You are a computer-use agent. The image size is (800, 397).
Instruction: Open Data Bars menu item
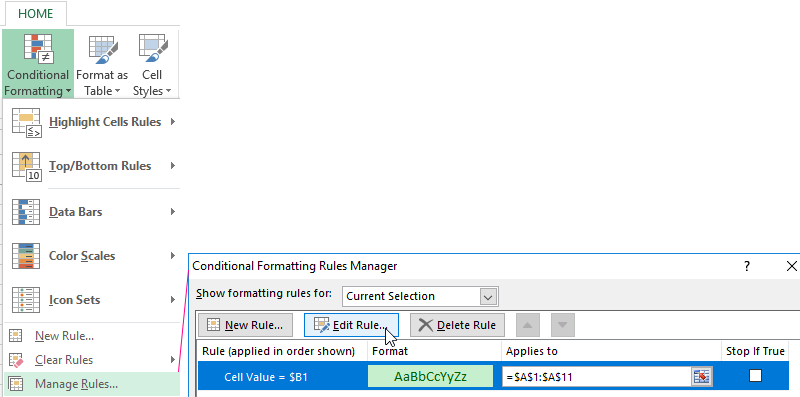click(x=92, y=212)
